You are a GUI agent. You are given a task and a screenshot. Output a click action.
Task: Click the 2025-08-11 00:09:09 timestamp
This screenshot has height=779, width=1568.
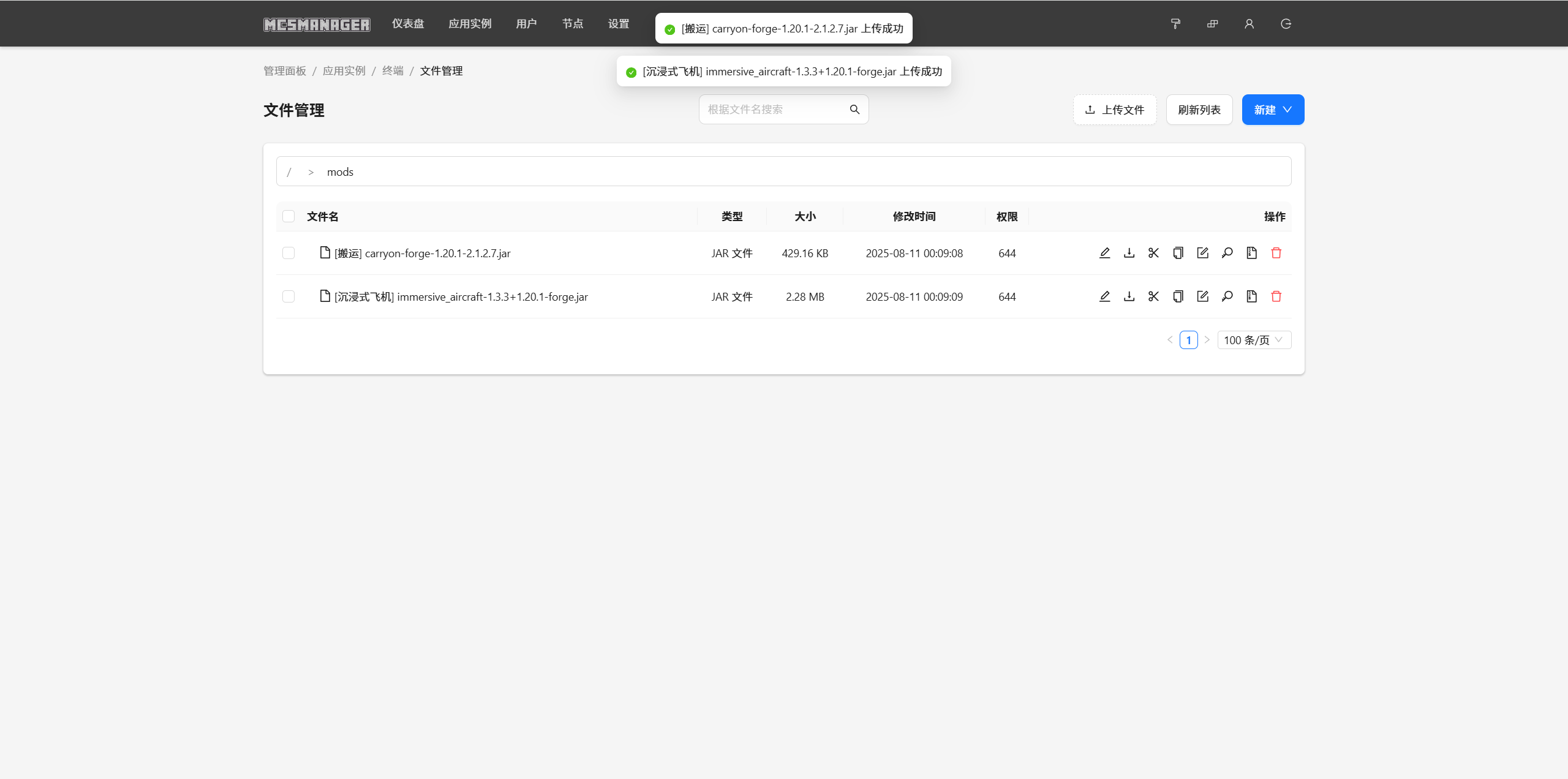(914, 297)
